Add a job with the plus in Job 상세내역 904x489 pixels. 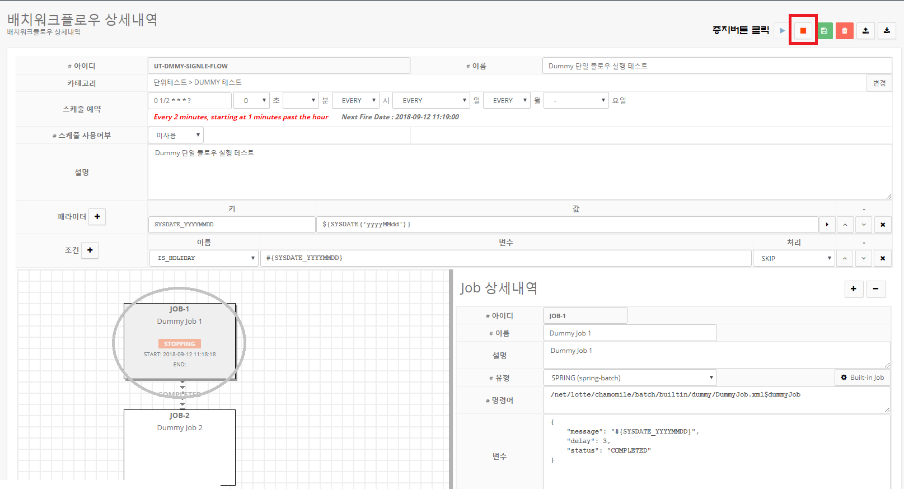[853, 289]
